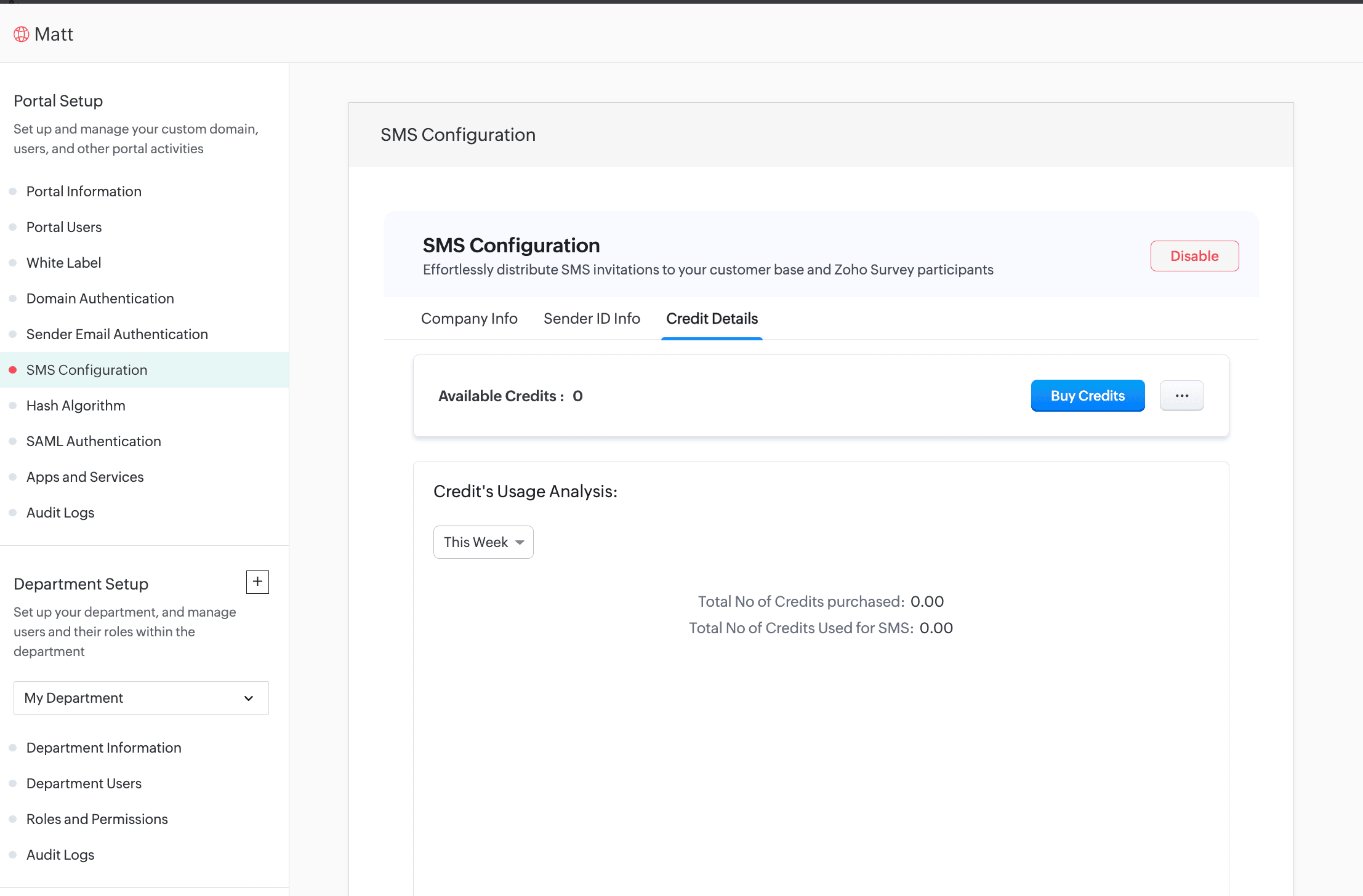Image resolution: width=1363 pixels, height=896 pixels.
Task: Open the White Label settings
Action: (x=63, y=263)
